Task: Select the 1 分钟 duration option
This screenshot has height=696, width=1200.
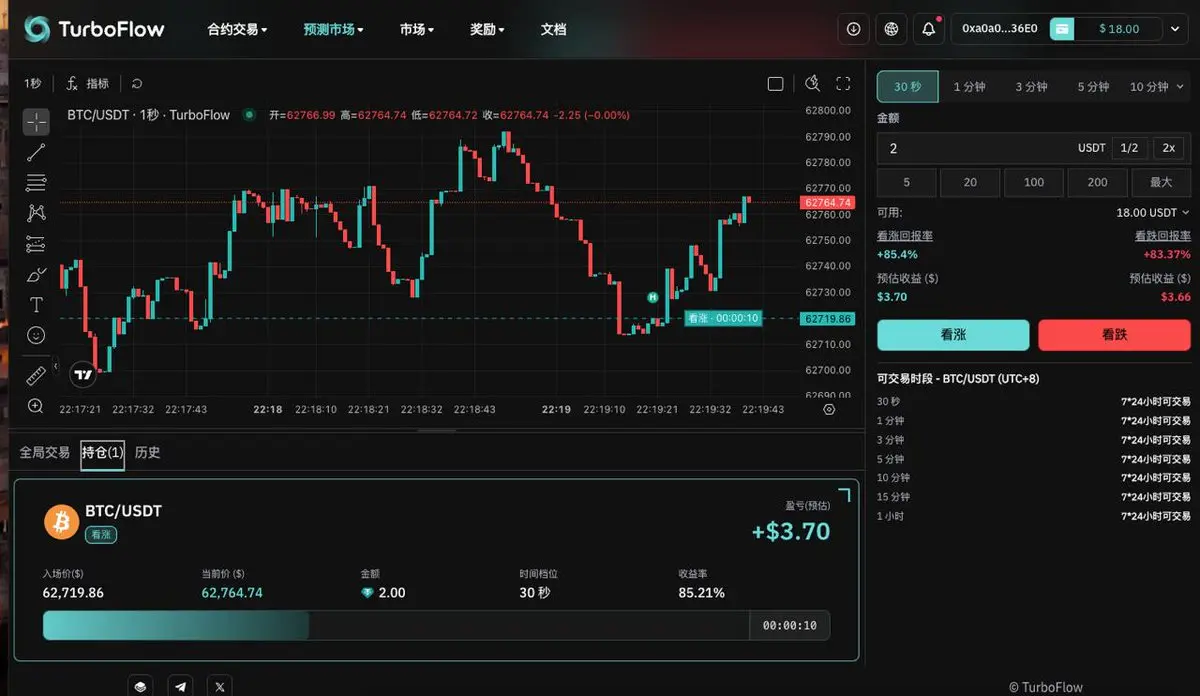Action: coord(969,87)
